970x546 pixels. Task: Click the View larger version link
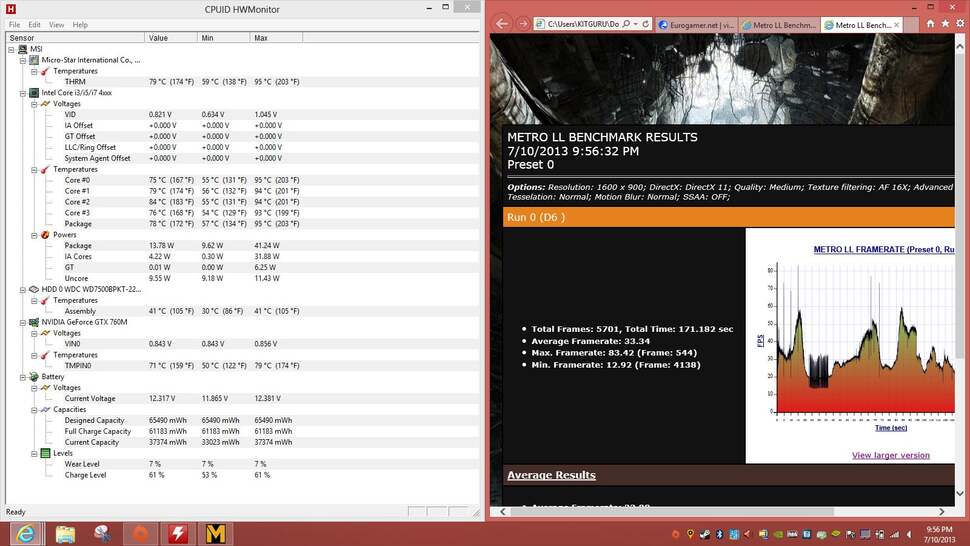[890, 455]
